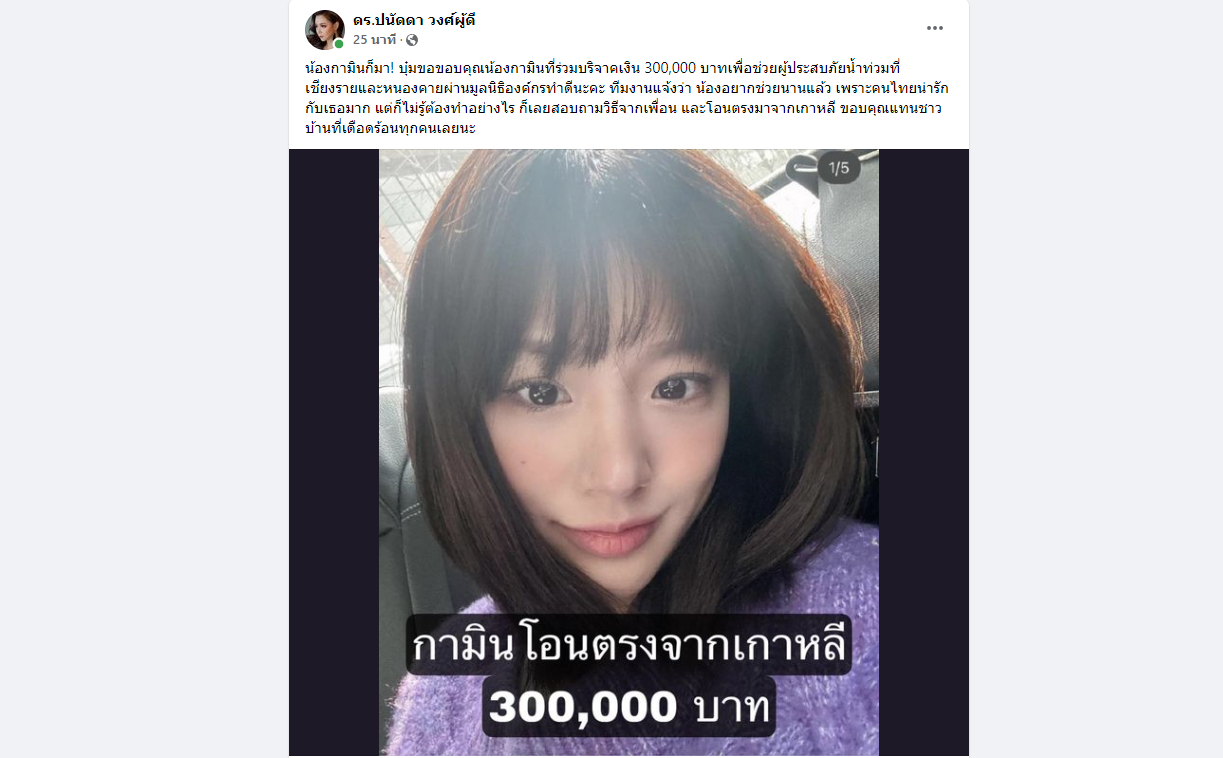This screenshot has height=758, width=1223.
Task: Click the dark right margin beside photo
Action: coord(924,453)
